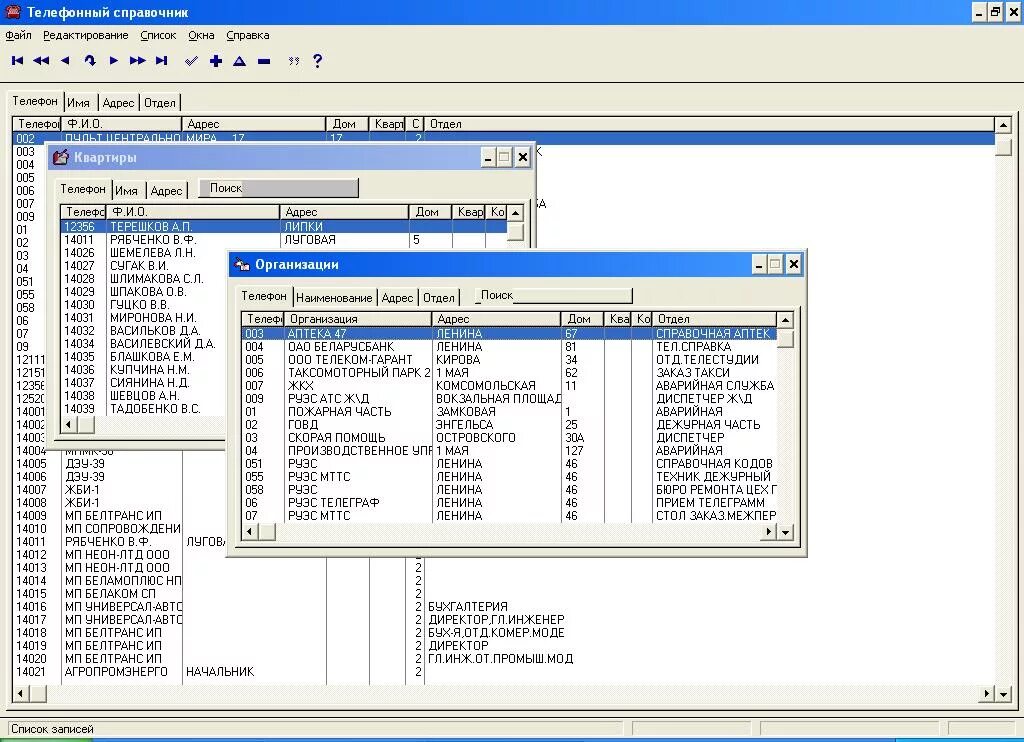Click the Квартиры window title icon

[61, 157]
